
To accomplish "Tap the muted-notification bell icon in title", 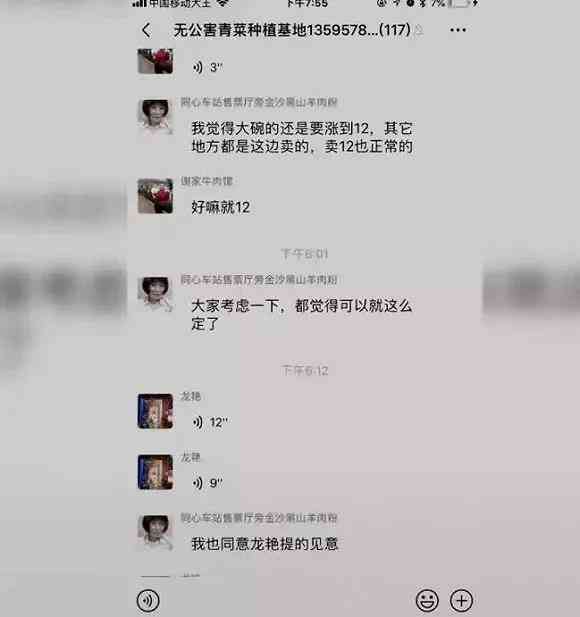I will 419,30.
